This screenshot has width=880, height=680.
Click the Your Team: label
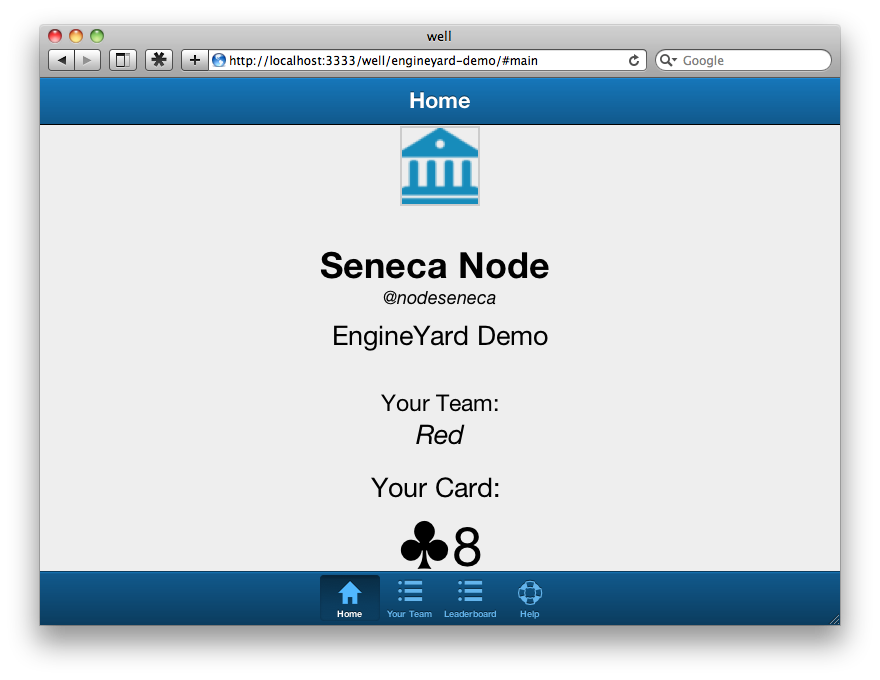[440, 403]
